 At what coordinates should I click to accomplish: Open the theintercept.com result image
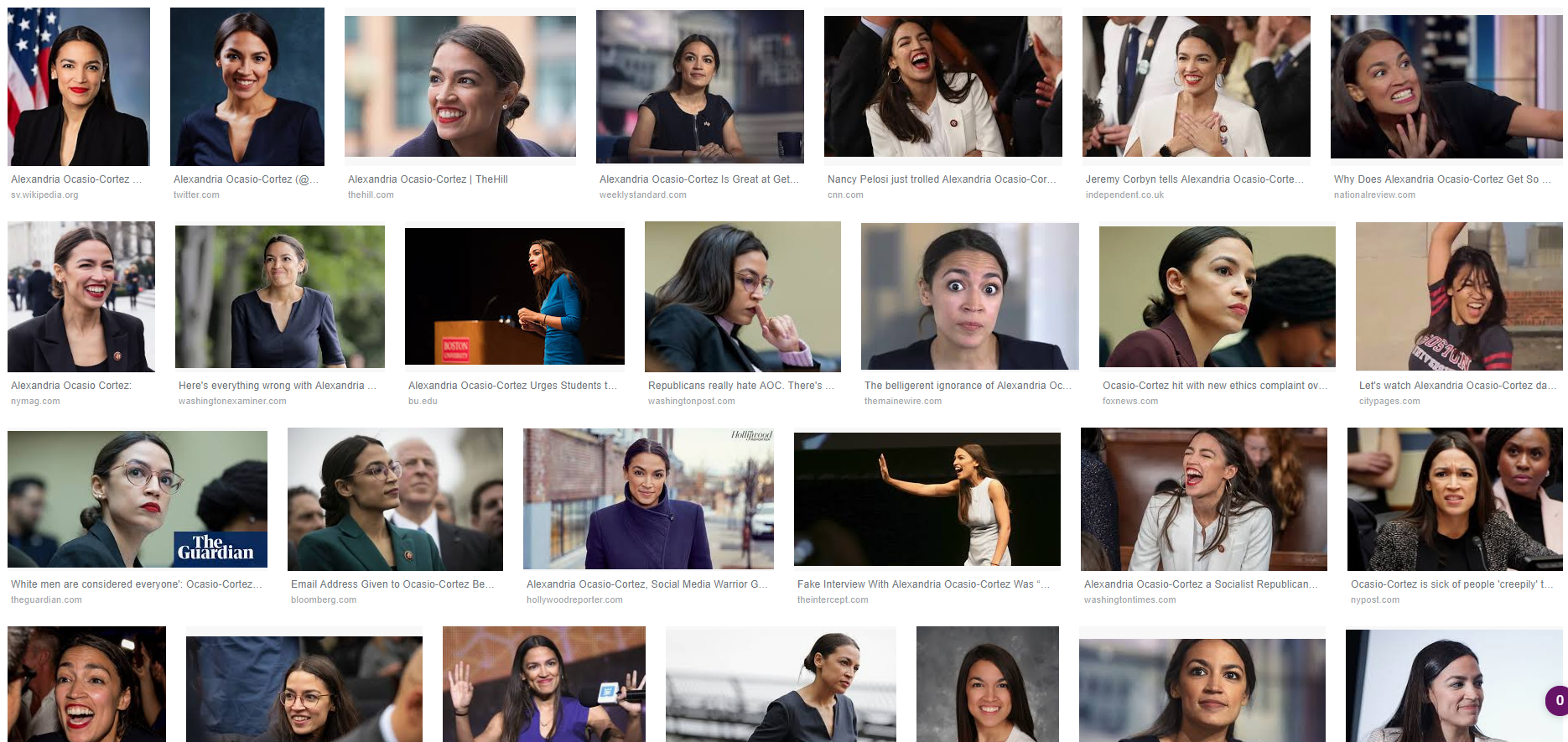pos(927,500)
